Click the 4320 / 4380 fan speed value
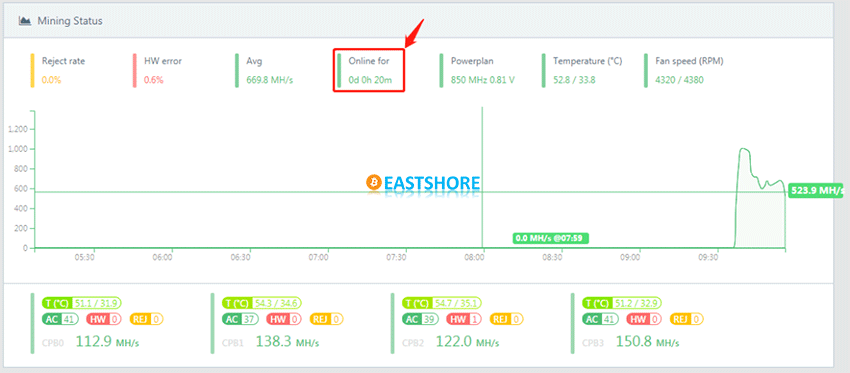The height and width of the screenshot is (373, 850). [x=679, y=80]
